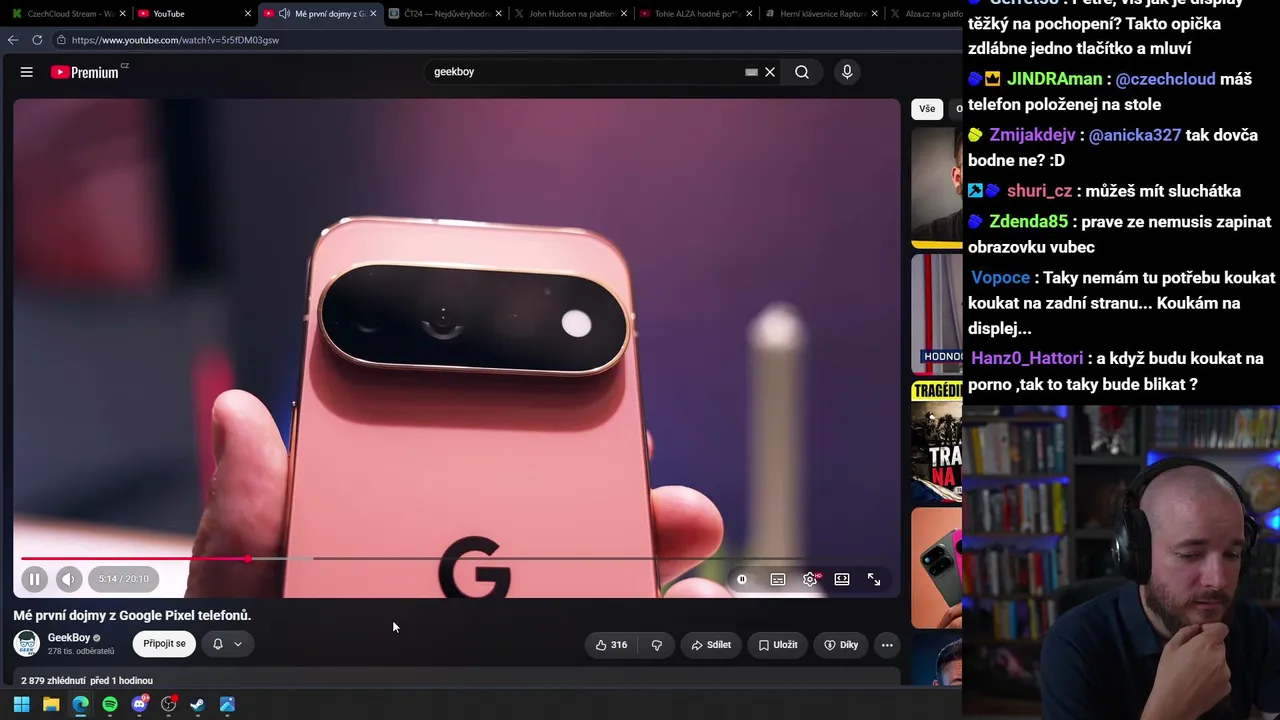Image resolution: width=1280 pixels, height=720 pixels.
Task: Open Spotify from the taskbar
Action: (x=110, y=704)
